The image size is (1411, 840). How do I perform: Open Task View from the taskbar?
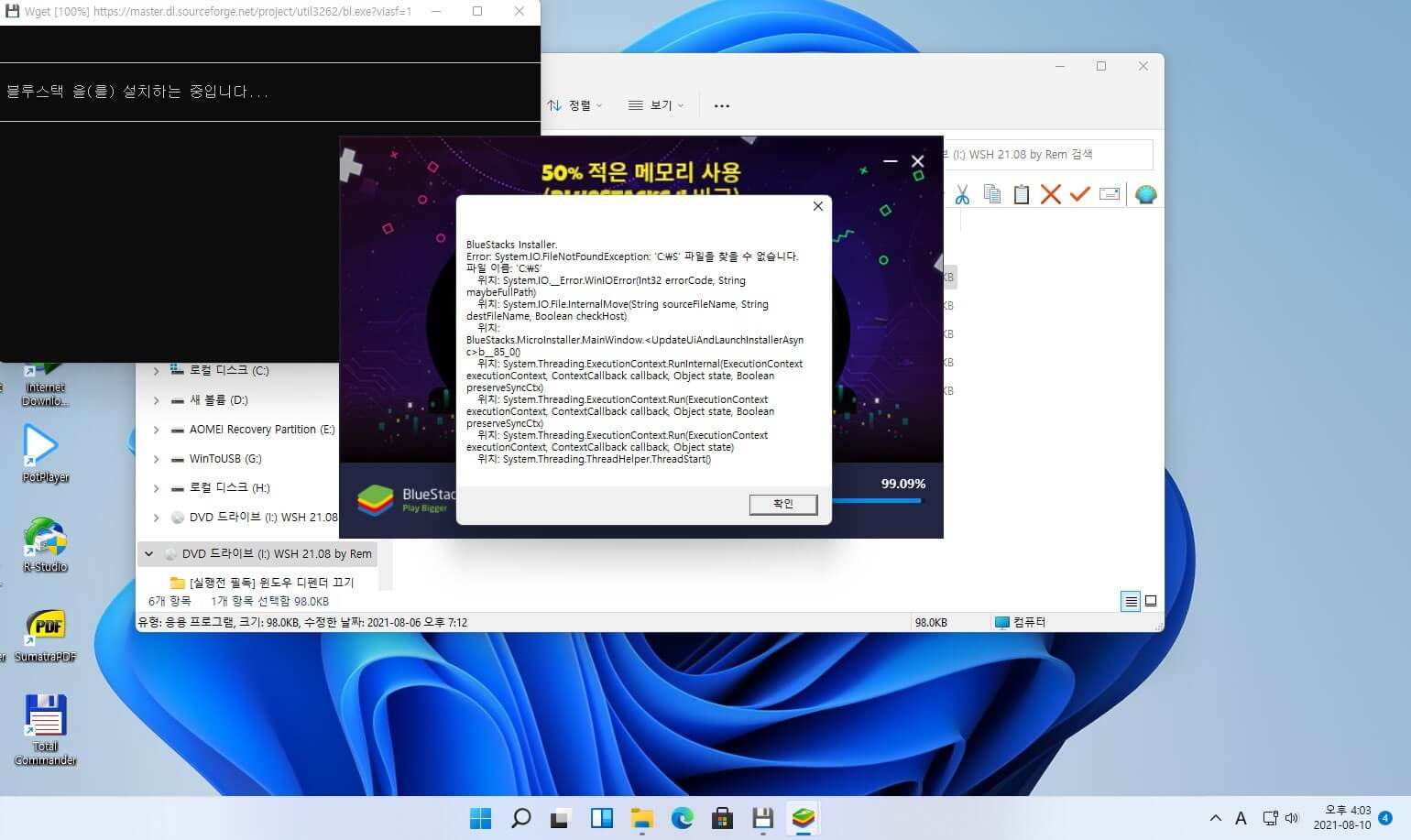click(560, 818)
